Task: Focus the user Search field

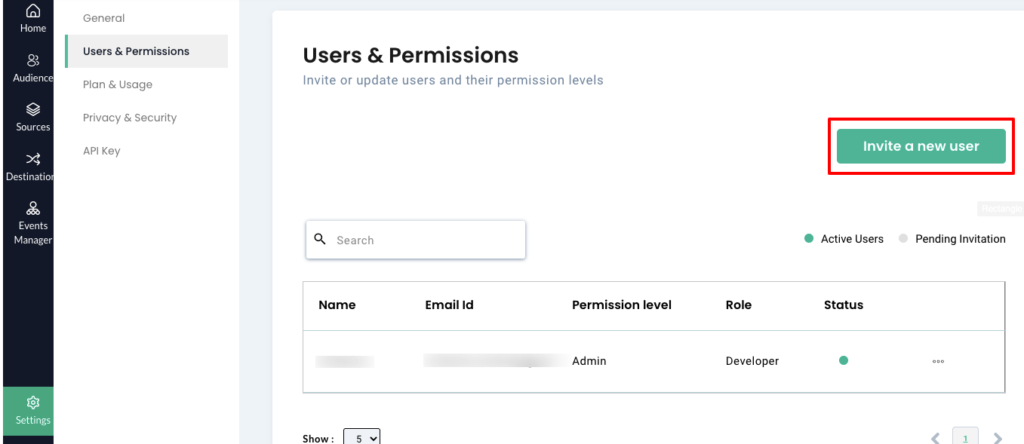Action: tap(415, 240)
